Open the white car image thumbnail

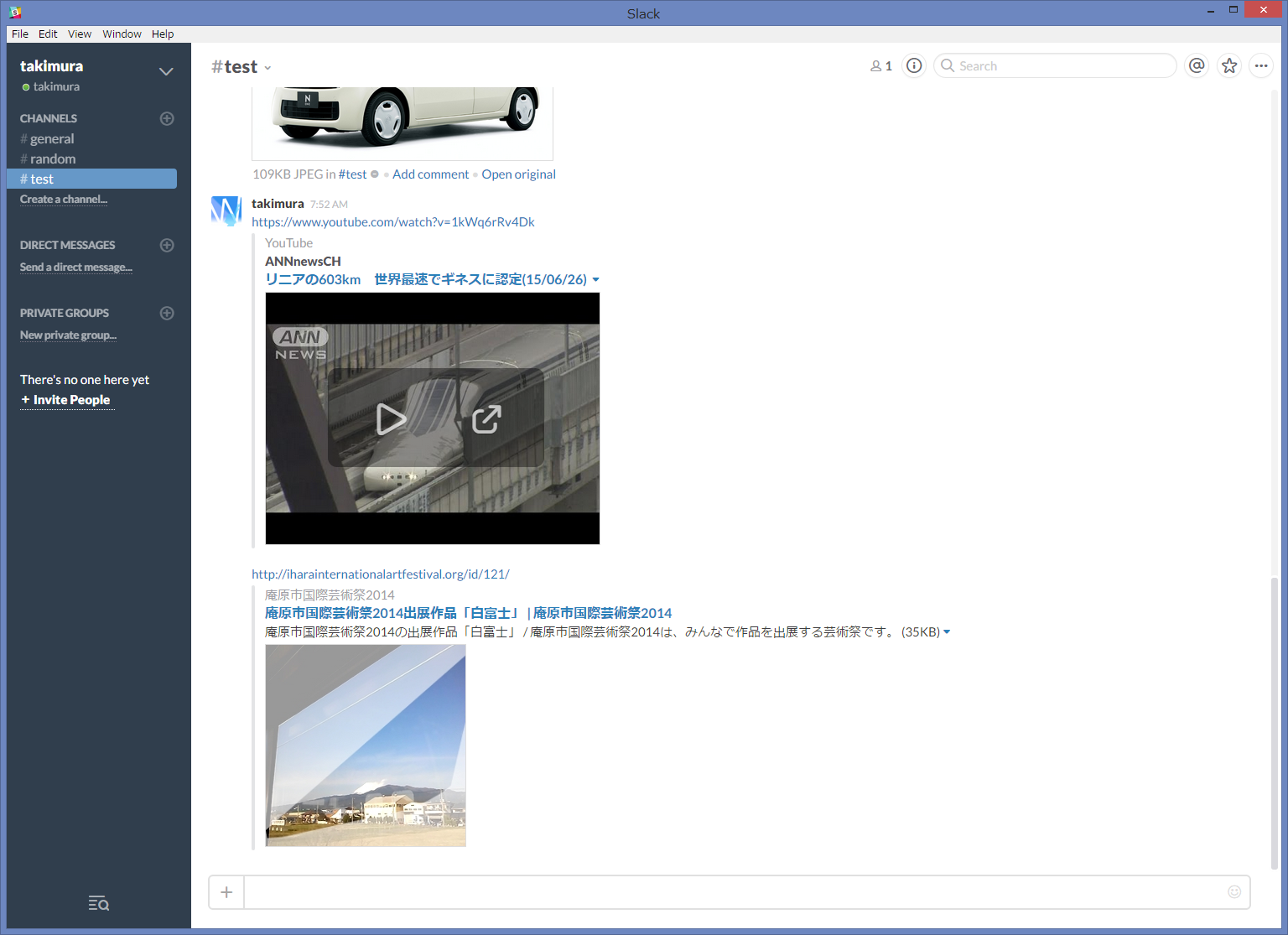pos(402,122)
